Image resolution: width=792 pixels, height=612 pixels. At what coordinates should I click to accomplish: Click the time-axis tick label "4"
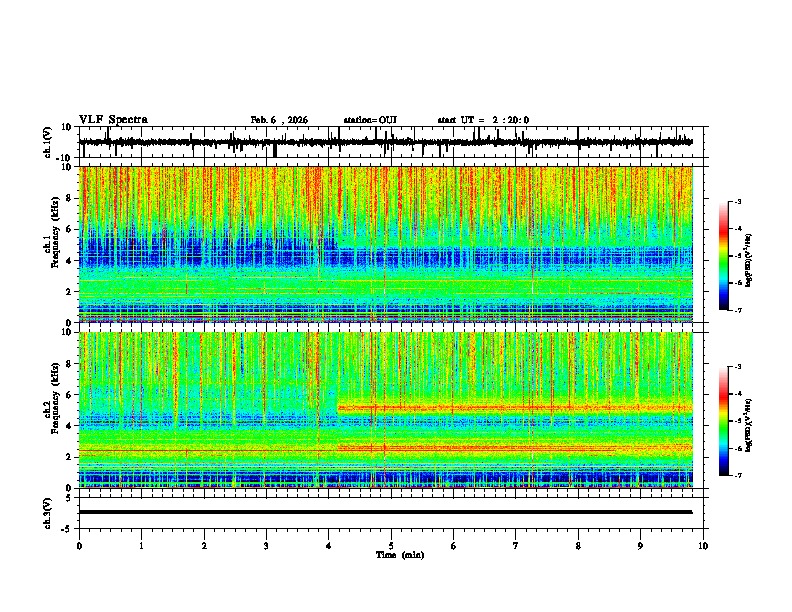(x=328, y=546)
